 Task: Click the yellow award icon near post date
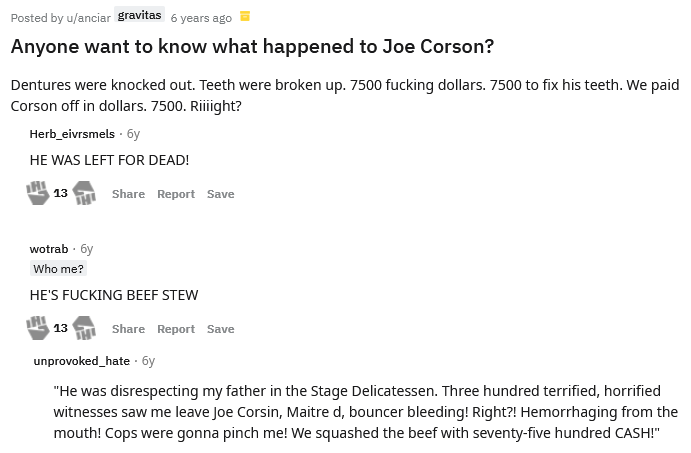[x=245, y=17]
